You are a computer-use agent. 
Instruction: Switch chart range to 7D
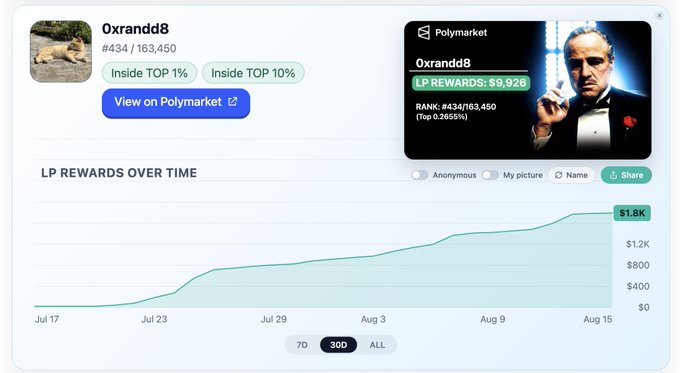(x=302, y=345)
